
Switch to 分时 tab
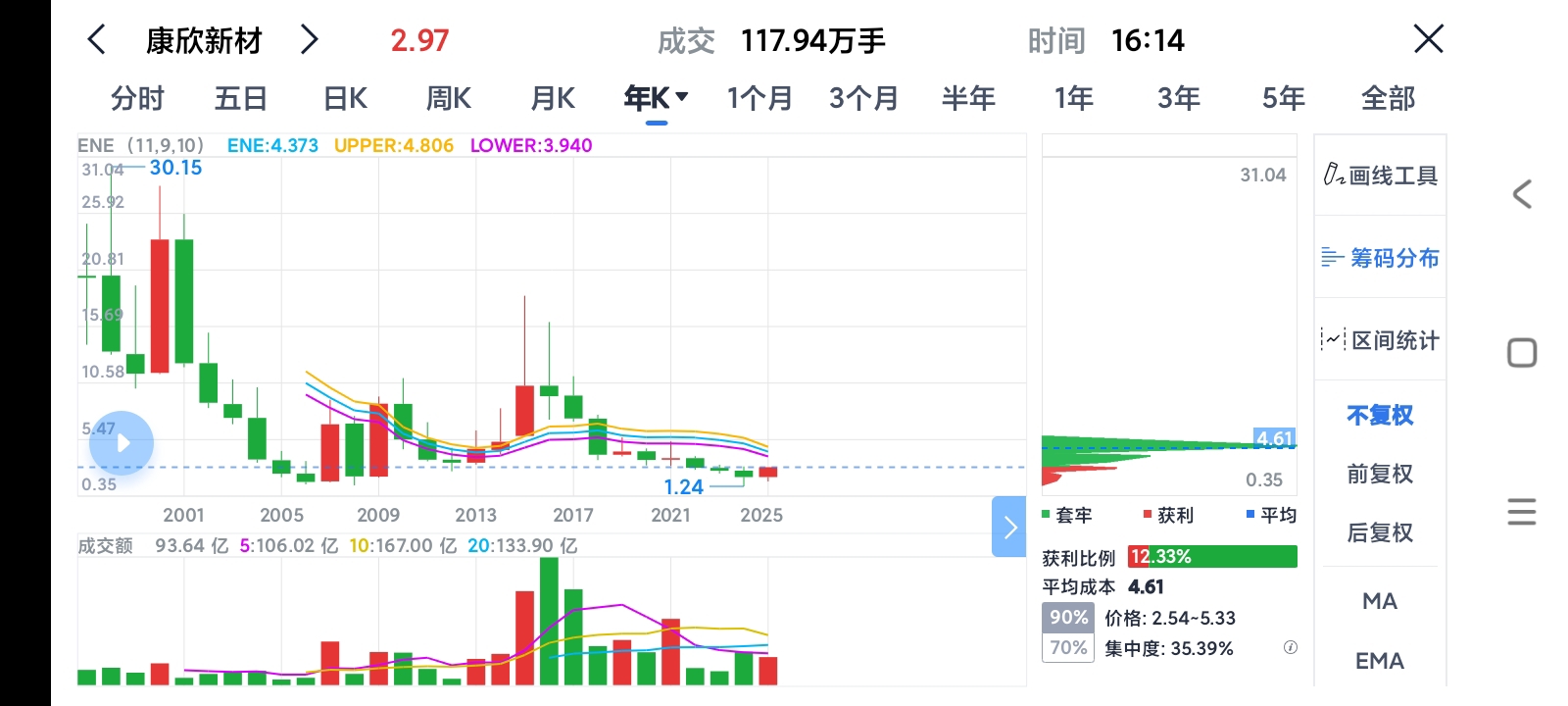click(x=137, y=98)
